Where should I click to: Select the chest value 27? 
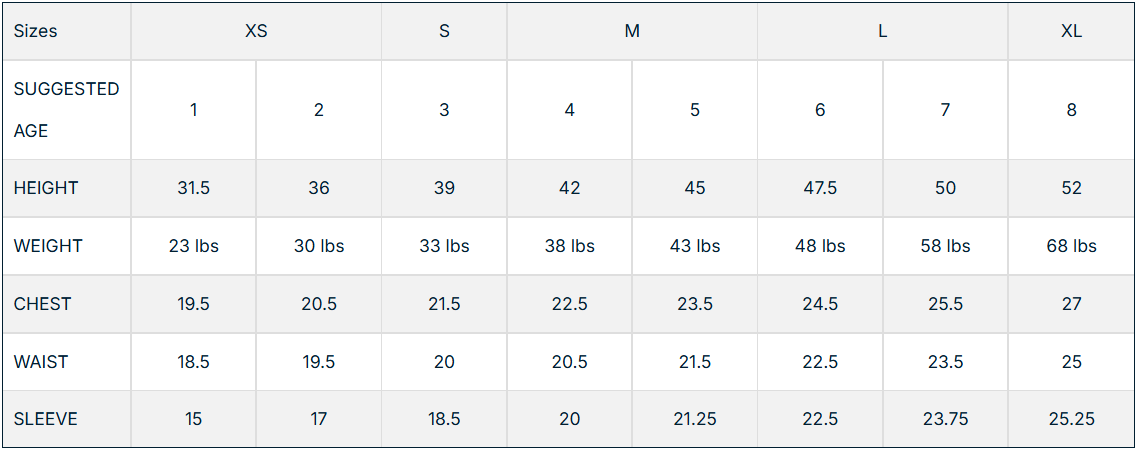tap(1071, 304)
